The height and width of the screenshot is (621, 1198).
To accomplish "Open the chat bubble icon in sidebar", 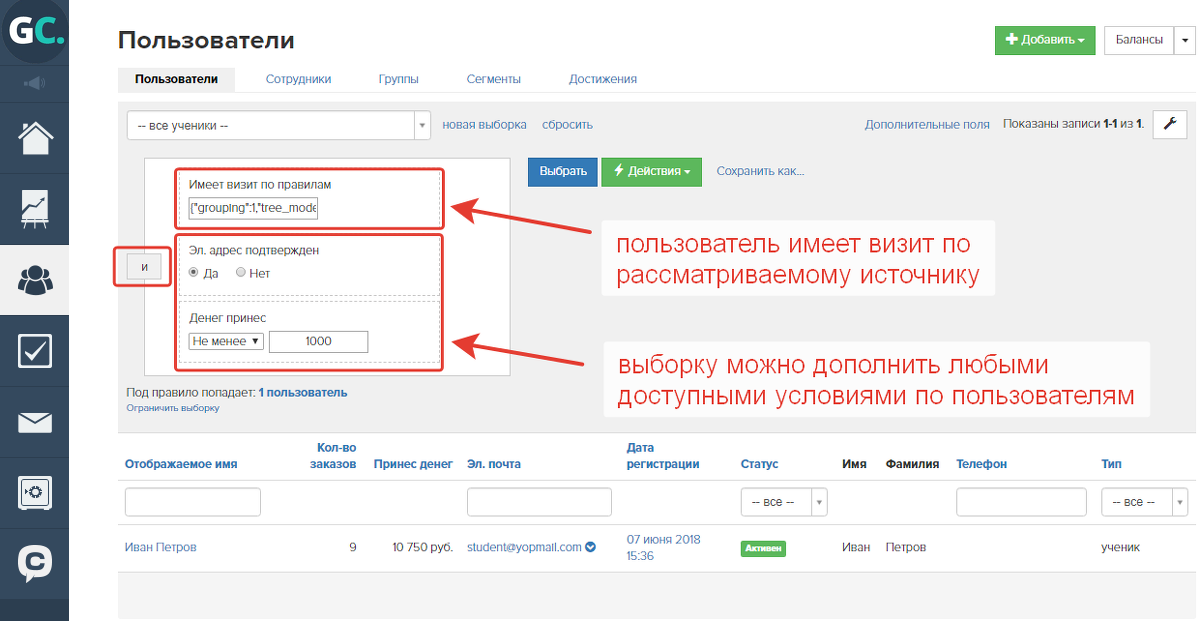I will [35, 564].
